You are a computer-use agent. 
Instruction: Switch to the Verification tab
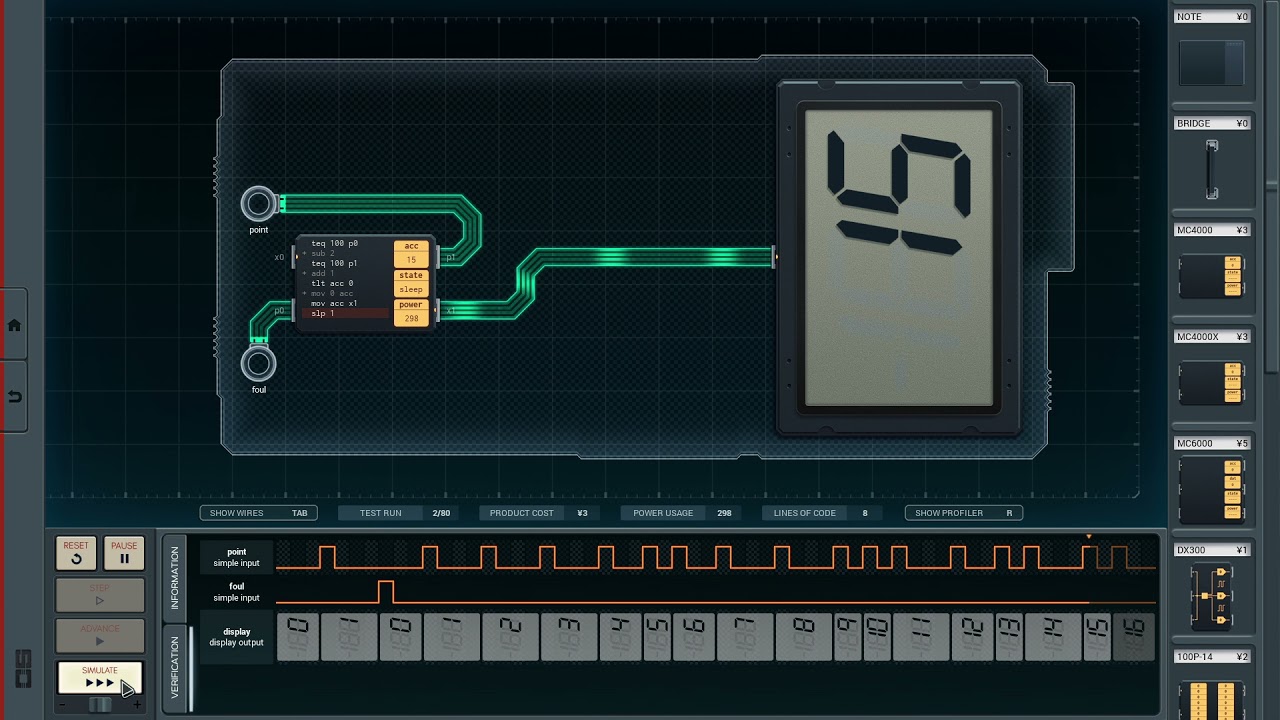(174, 667)
